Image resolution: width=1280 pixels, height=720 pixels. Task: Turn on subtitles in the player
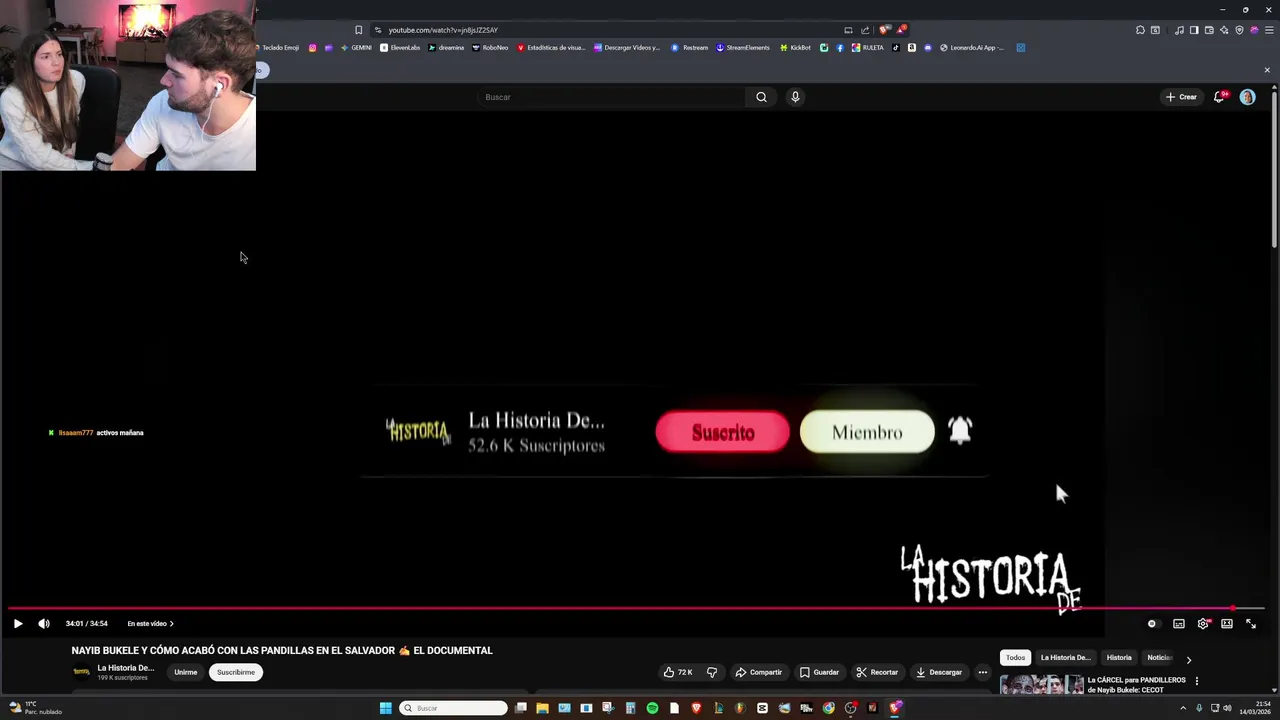pos(1179,624)
